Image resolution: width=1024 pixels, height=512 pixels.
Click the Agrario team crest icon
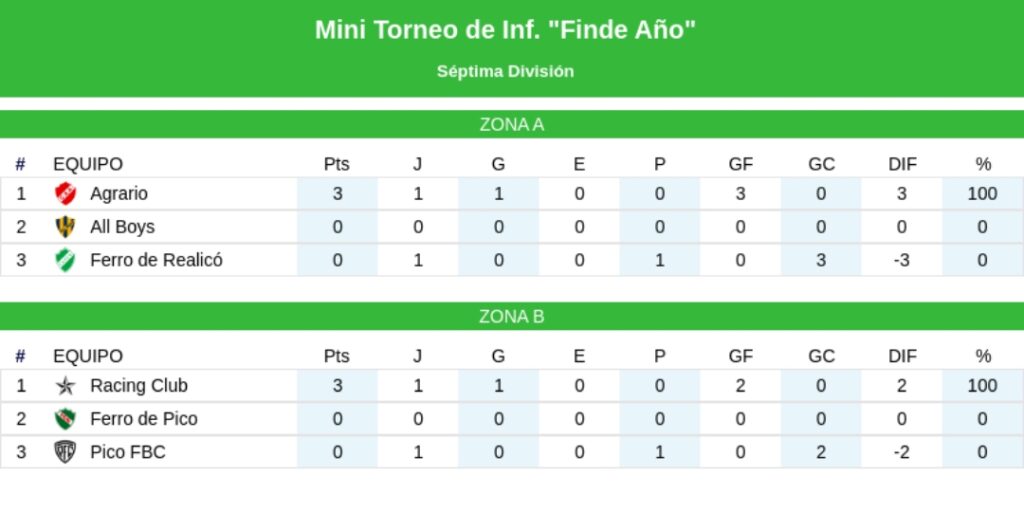(x=65, y=194)
